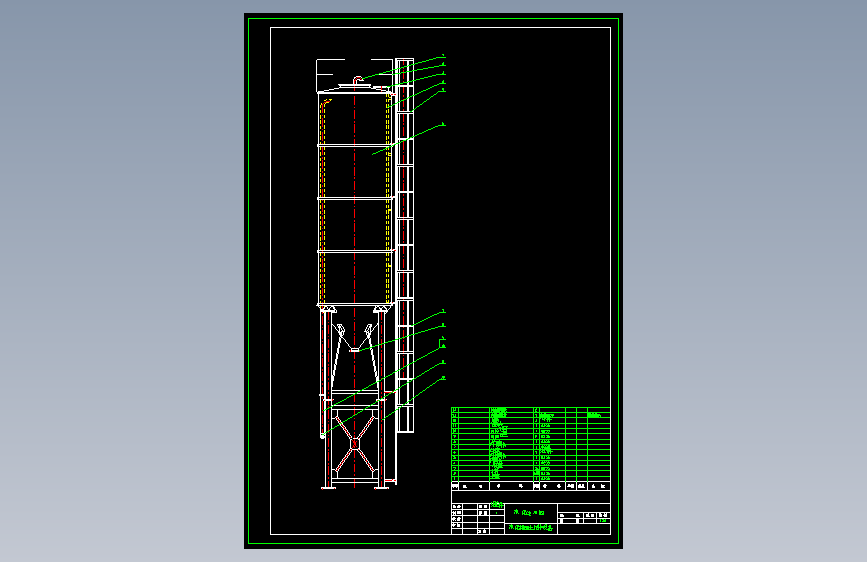Select the green parts list table

[531, 445]
